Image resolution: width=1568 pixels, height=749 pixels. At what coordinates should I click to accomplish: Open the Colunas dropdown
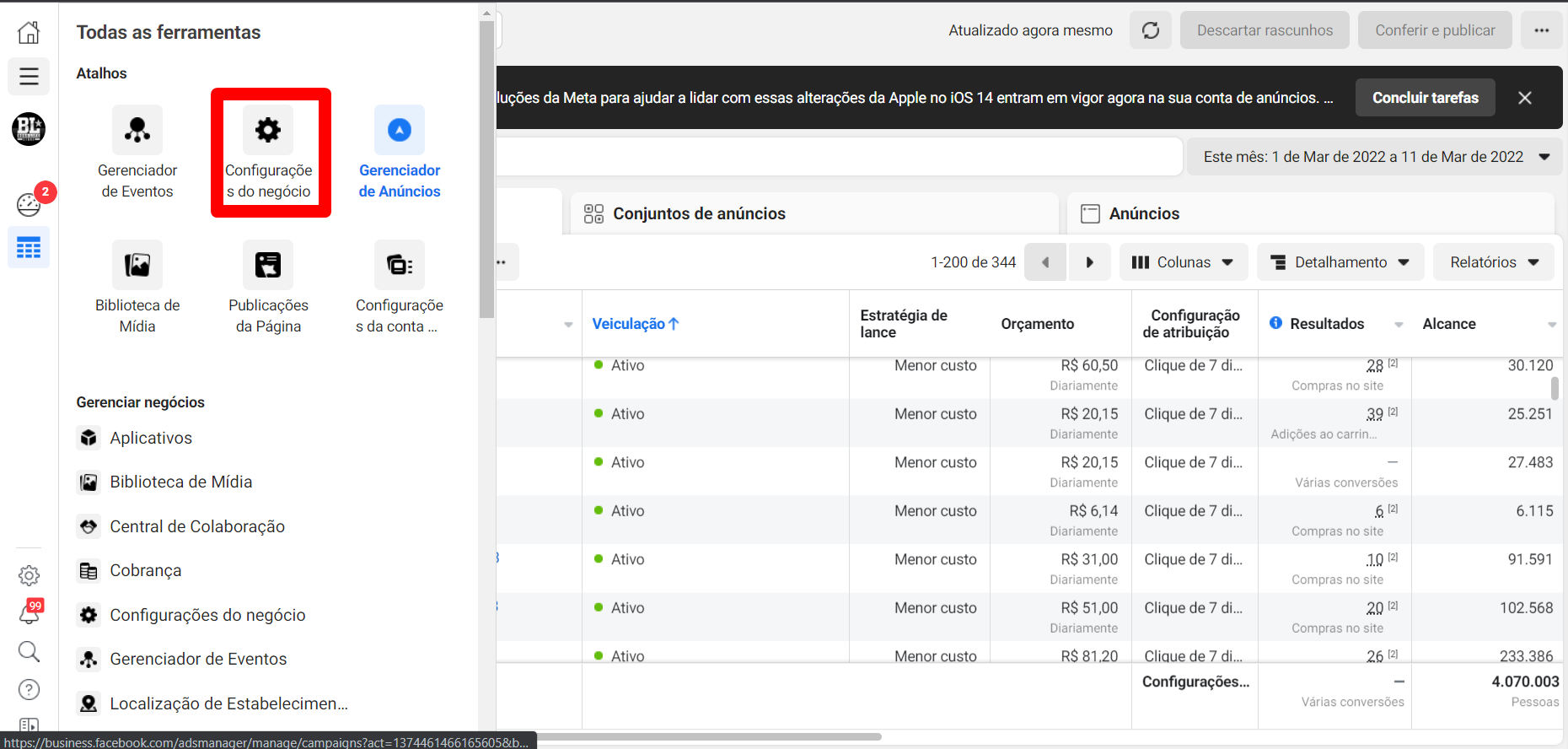[1183, 262]
